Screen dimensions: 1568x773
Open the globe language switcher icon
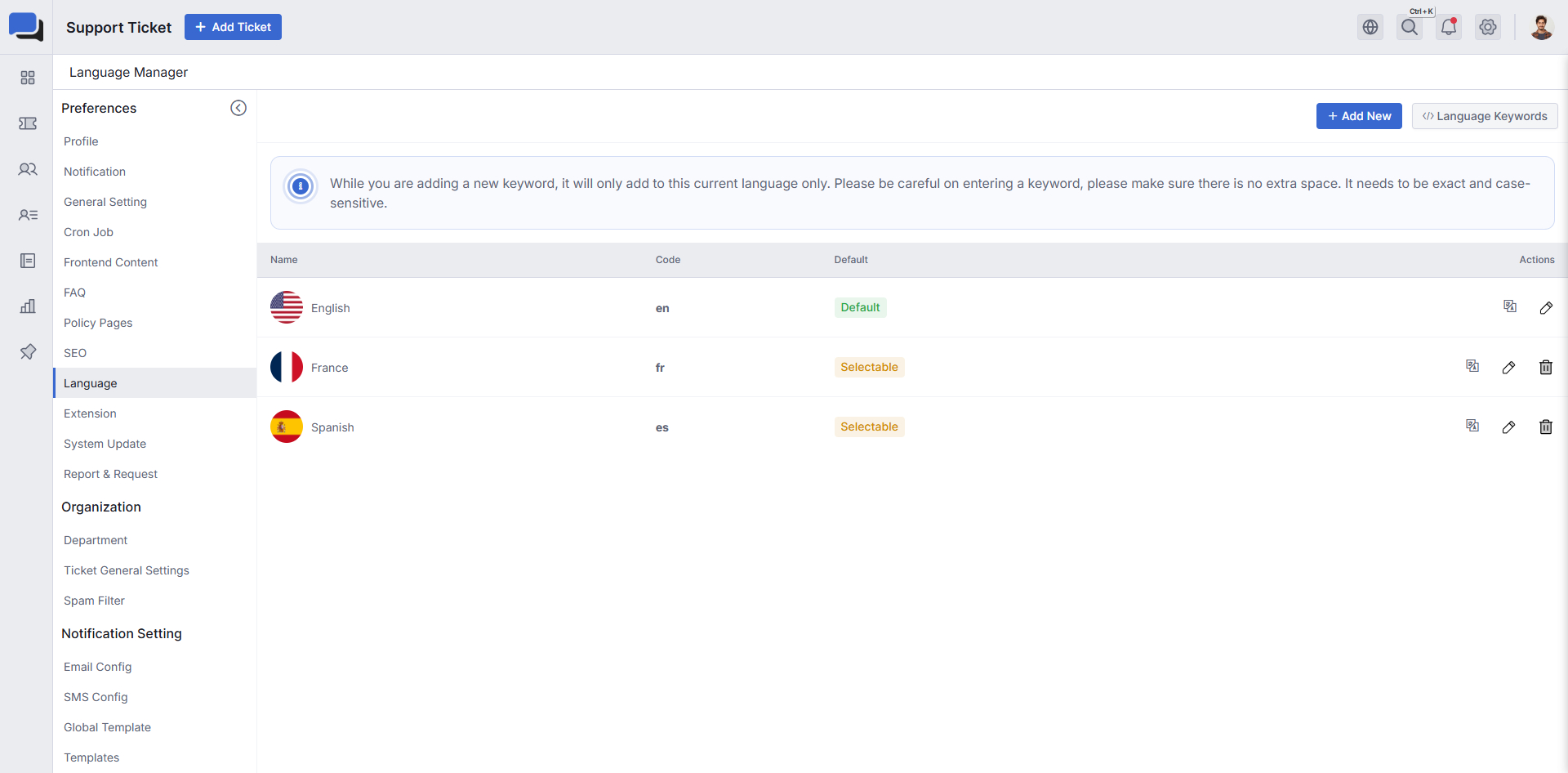pos(1370,27)
